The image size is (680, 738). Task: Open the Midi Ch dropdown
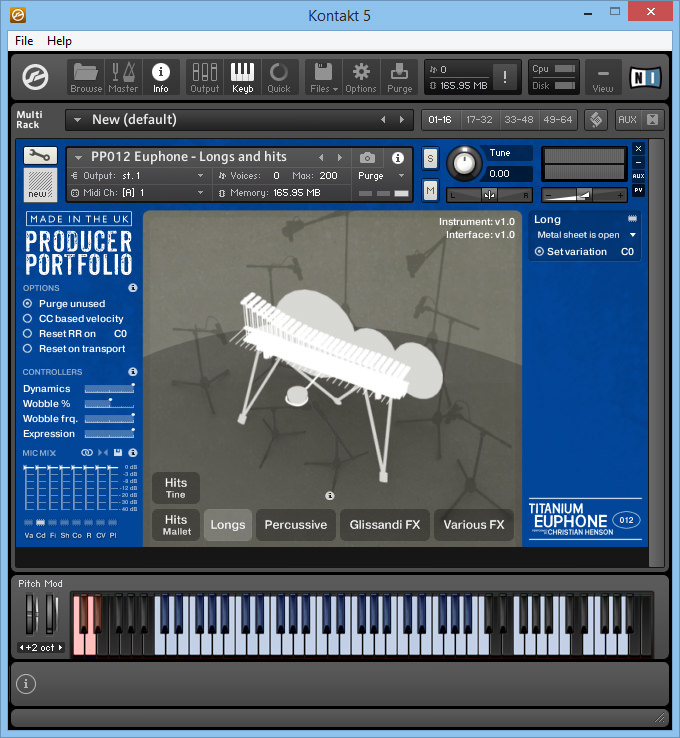(x=200, y=193)
